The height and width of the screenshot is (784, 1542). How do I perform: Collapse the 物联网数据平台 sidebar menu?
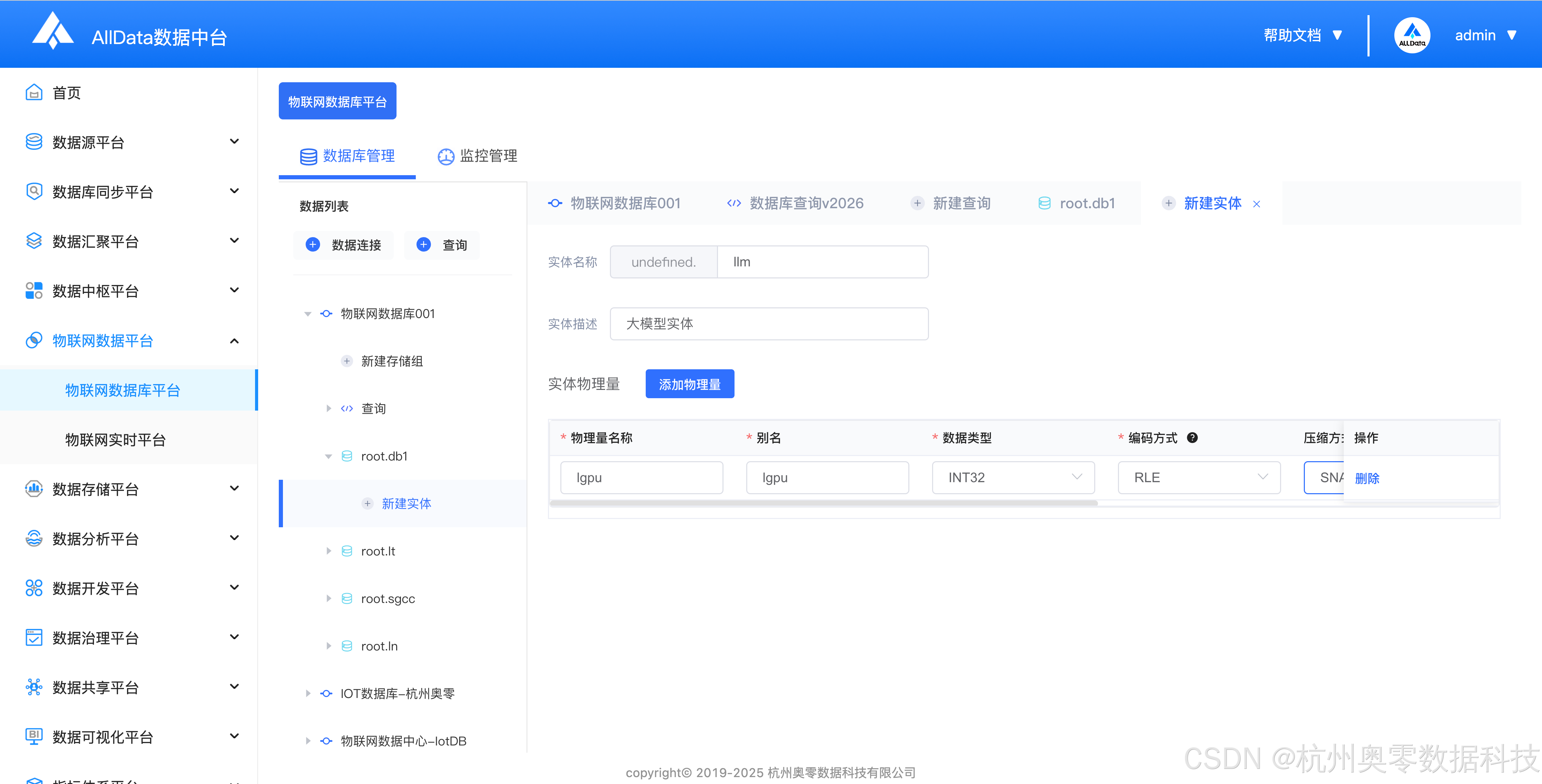234,341
